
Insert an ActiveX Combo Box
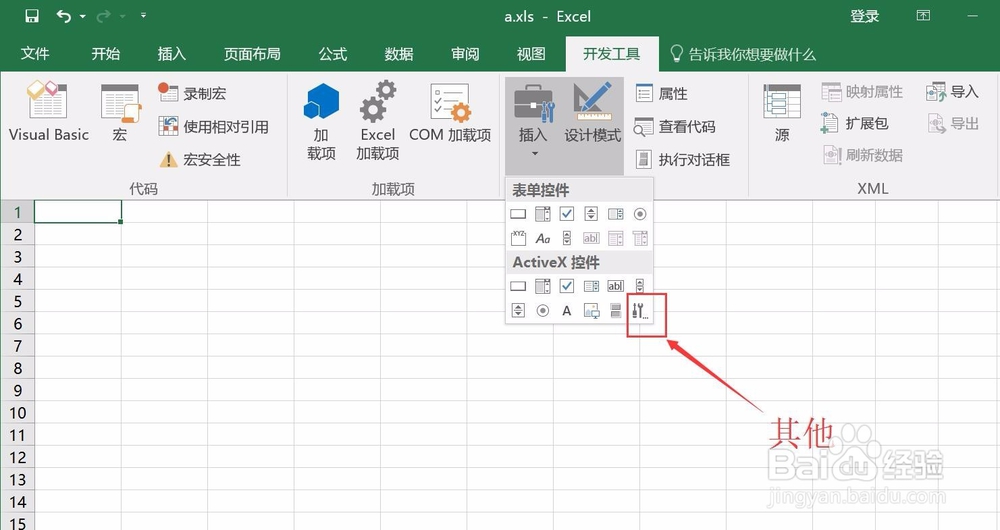pos(542,286)
